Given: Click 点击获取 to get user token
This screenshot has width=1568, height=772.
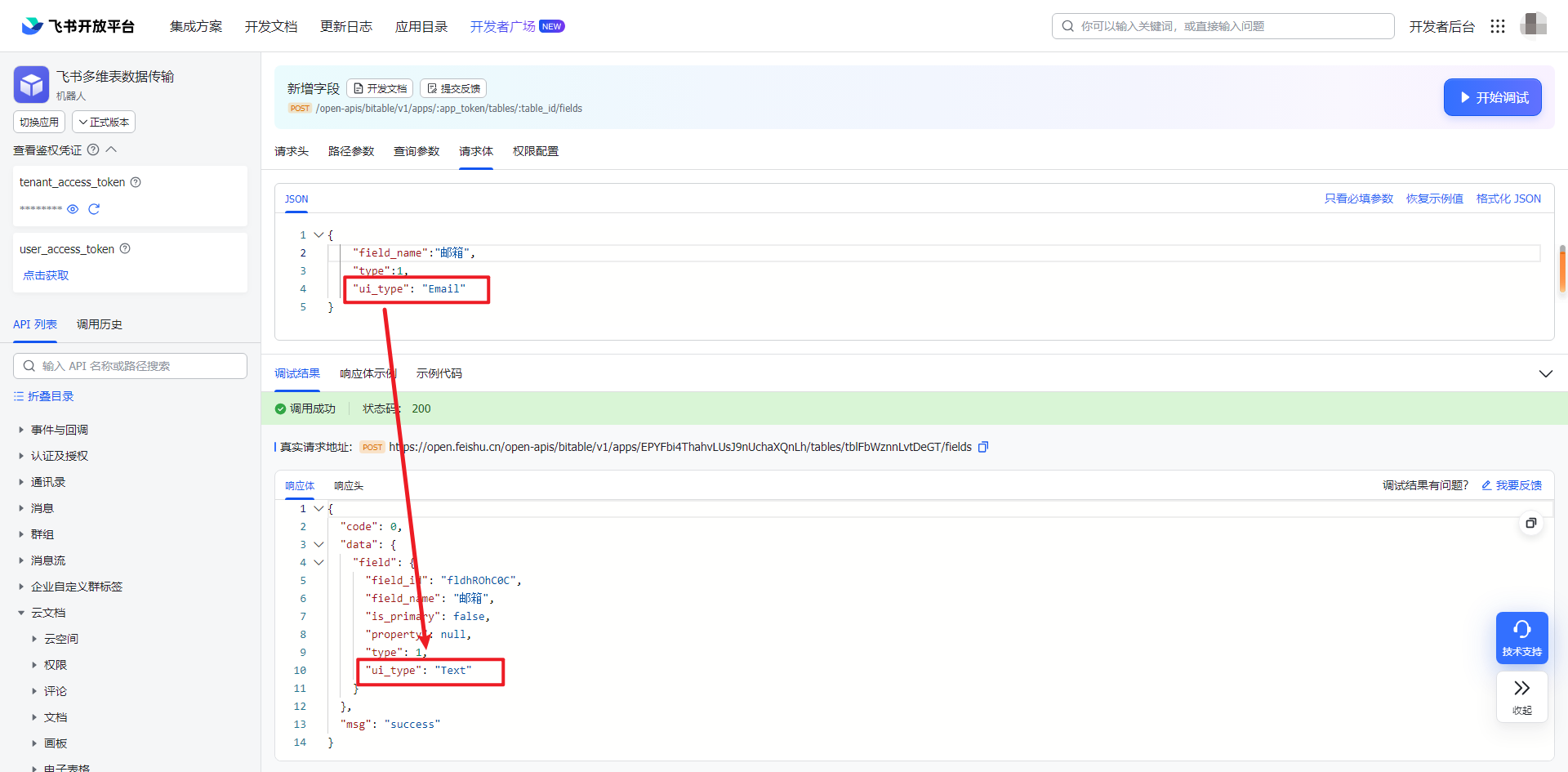Looking at the screenshot, I should click(x=46, y=275).
